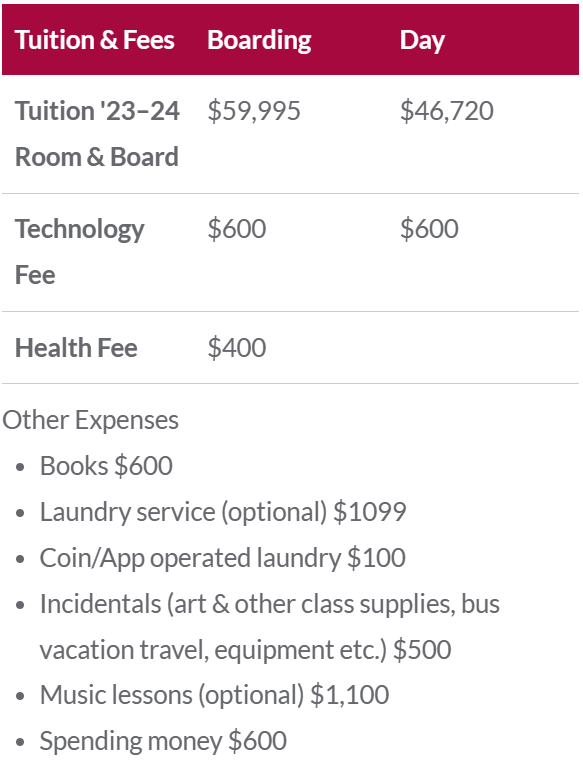The width and height of the screenshot is (583, 763).
Task: Select the "Tuition '23–24 Room & Board" label
Action: (97, 134)
